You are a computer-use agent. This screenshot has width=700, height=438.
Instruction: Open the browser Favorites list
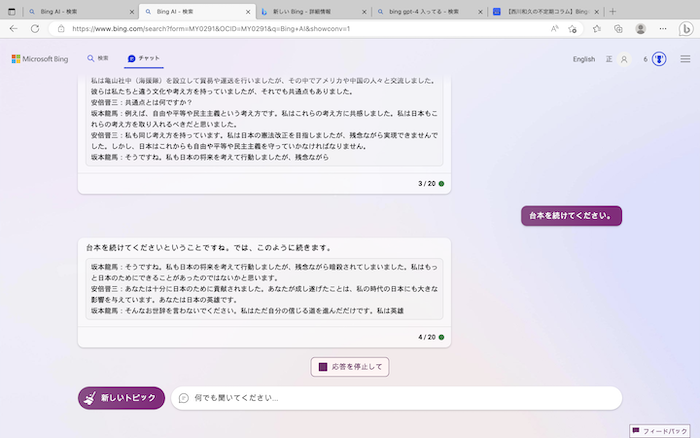[596, 29]
